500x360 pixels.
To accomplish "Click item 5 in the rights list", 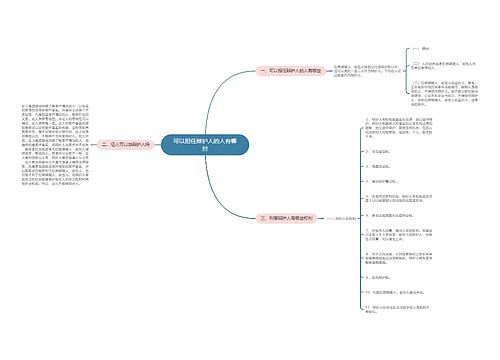I will click(399, 199).
